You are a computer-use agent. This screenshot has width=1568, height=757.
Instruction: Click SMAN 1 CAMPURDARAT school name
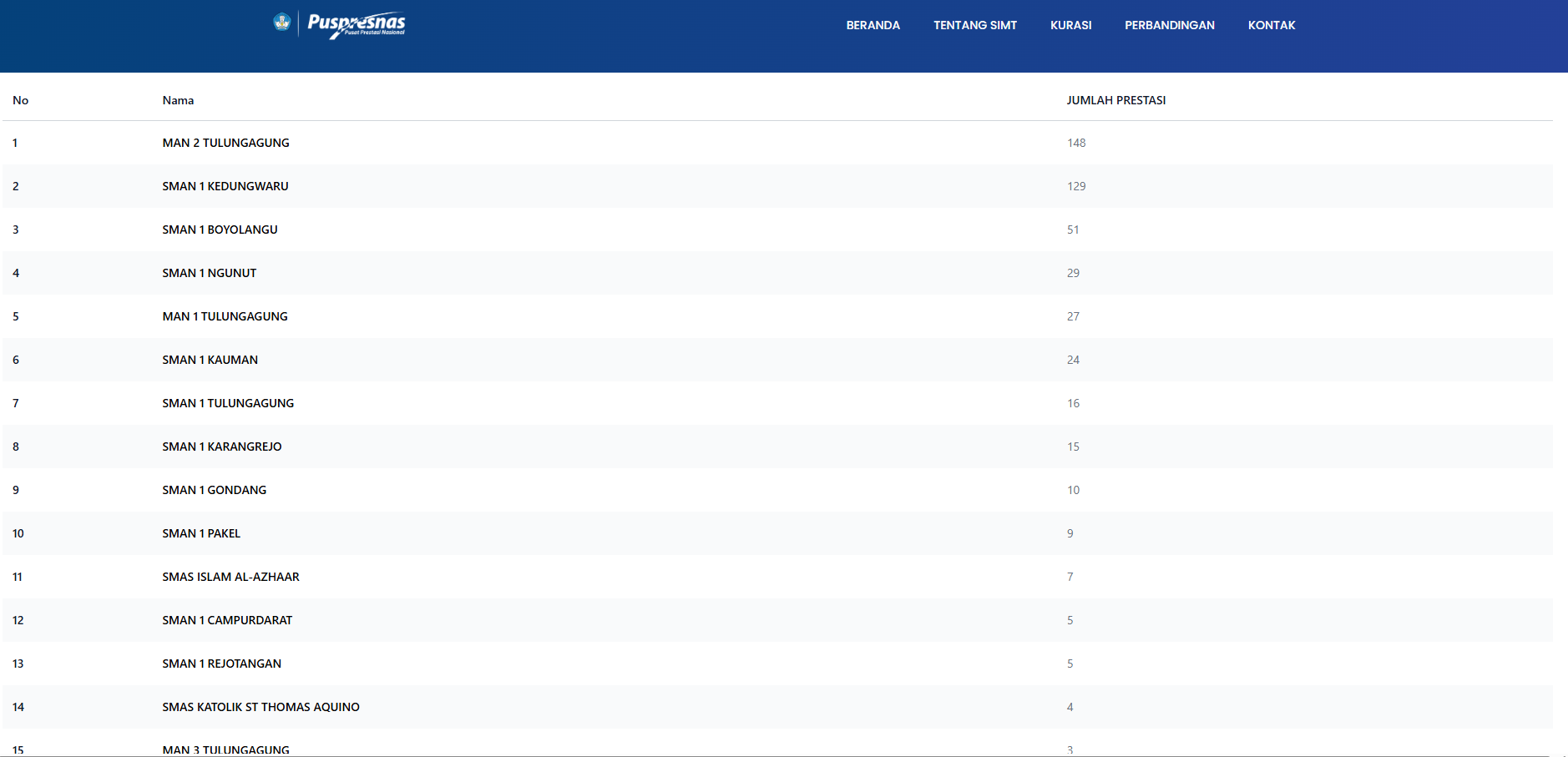pos(227,620)
